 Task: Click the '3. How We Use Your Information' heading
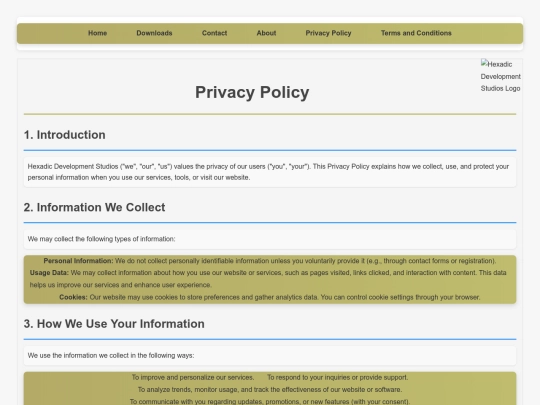tap(114, 324)
